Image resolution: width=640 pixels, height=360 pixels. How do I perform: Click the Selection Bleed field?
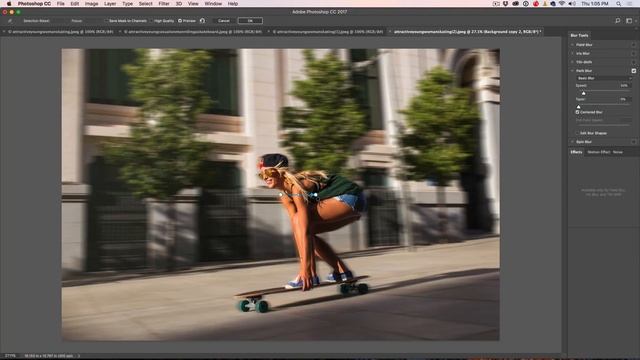[x=36, y=20]
